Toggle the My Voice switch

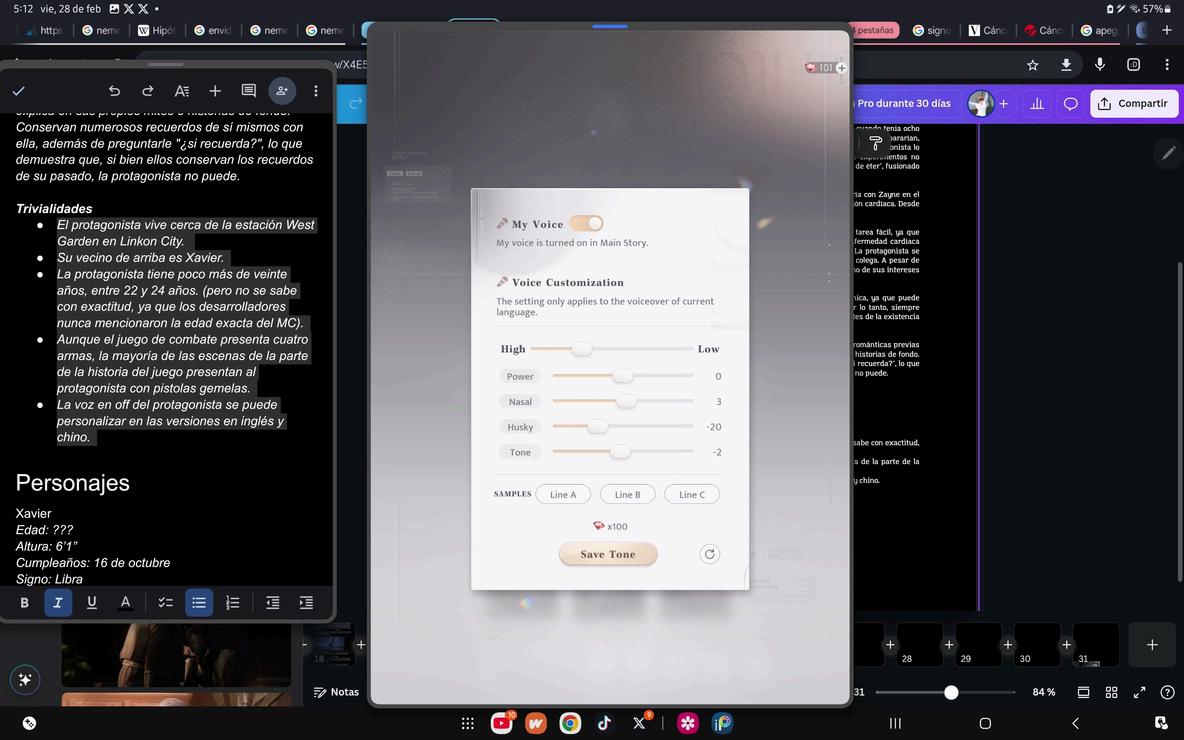587,224
